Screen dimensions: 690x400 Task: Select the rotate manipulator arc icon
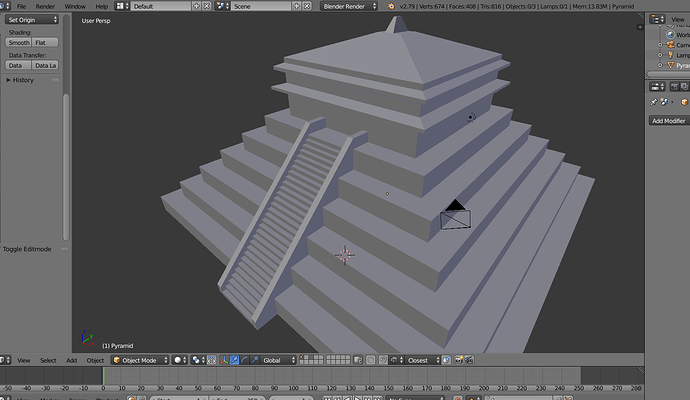tap(244, 360)
